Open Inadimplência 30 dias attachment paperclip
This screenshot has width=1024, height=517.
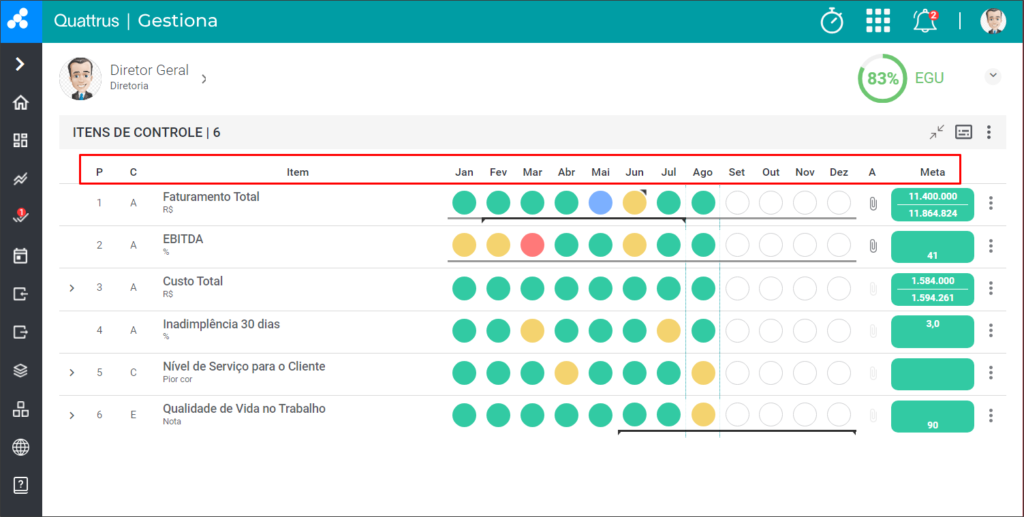(873, 331)
